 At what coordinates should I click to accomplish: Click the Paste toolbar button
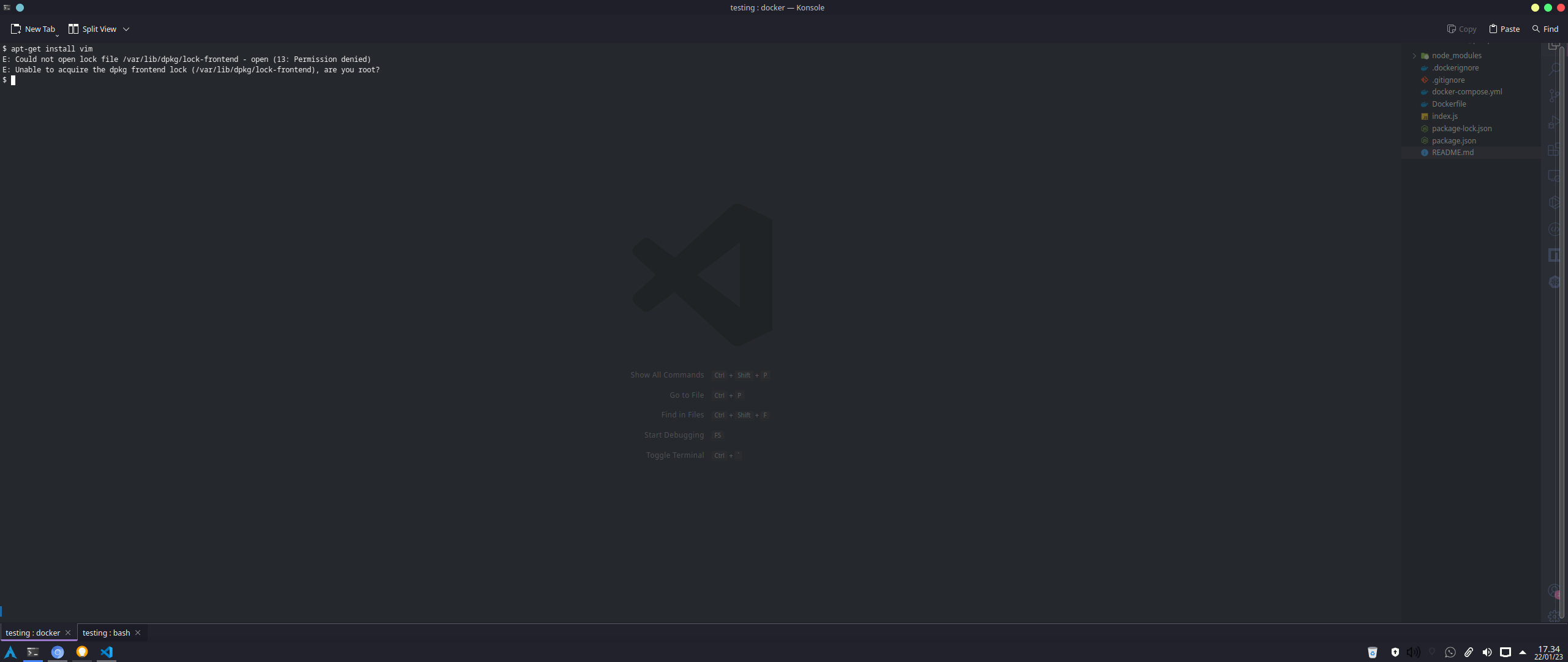coord(1504,29)
